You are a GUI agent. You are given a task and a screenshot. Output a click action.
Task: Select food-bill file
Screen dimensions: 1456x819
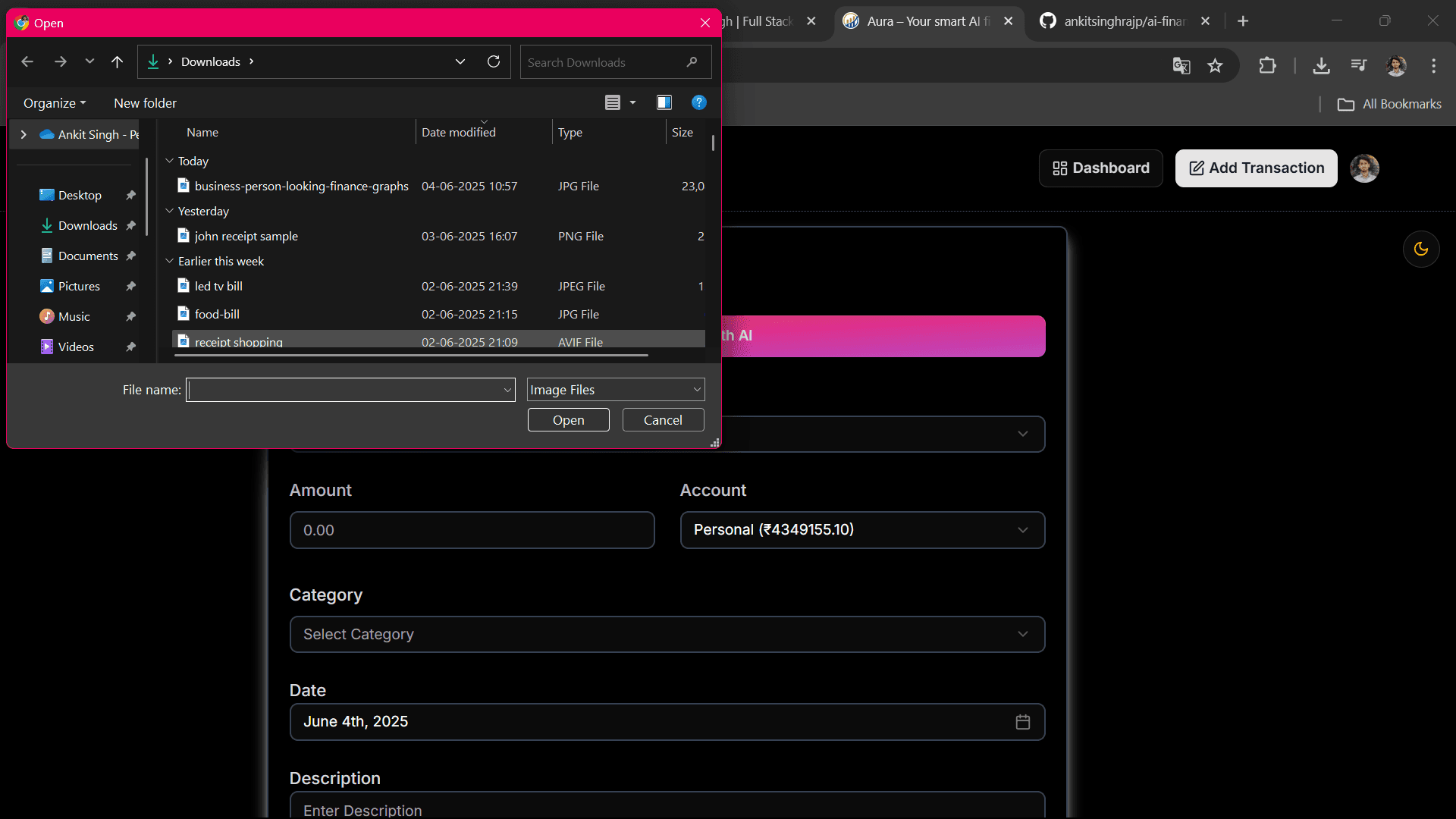tap(440, 314)
